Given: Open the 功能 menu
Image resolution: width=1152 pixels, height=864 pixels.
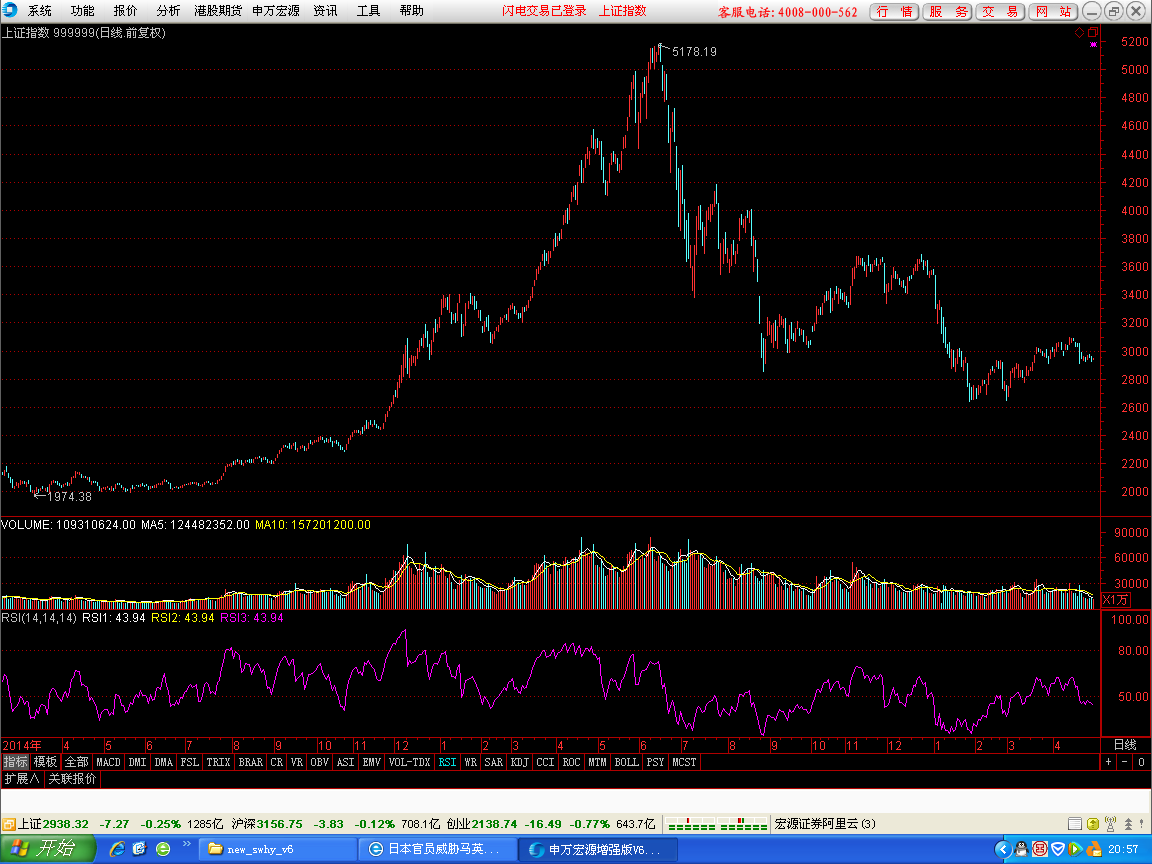Looking at the screenshot, I should [x=82, y=11].
